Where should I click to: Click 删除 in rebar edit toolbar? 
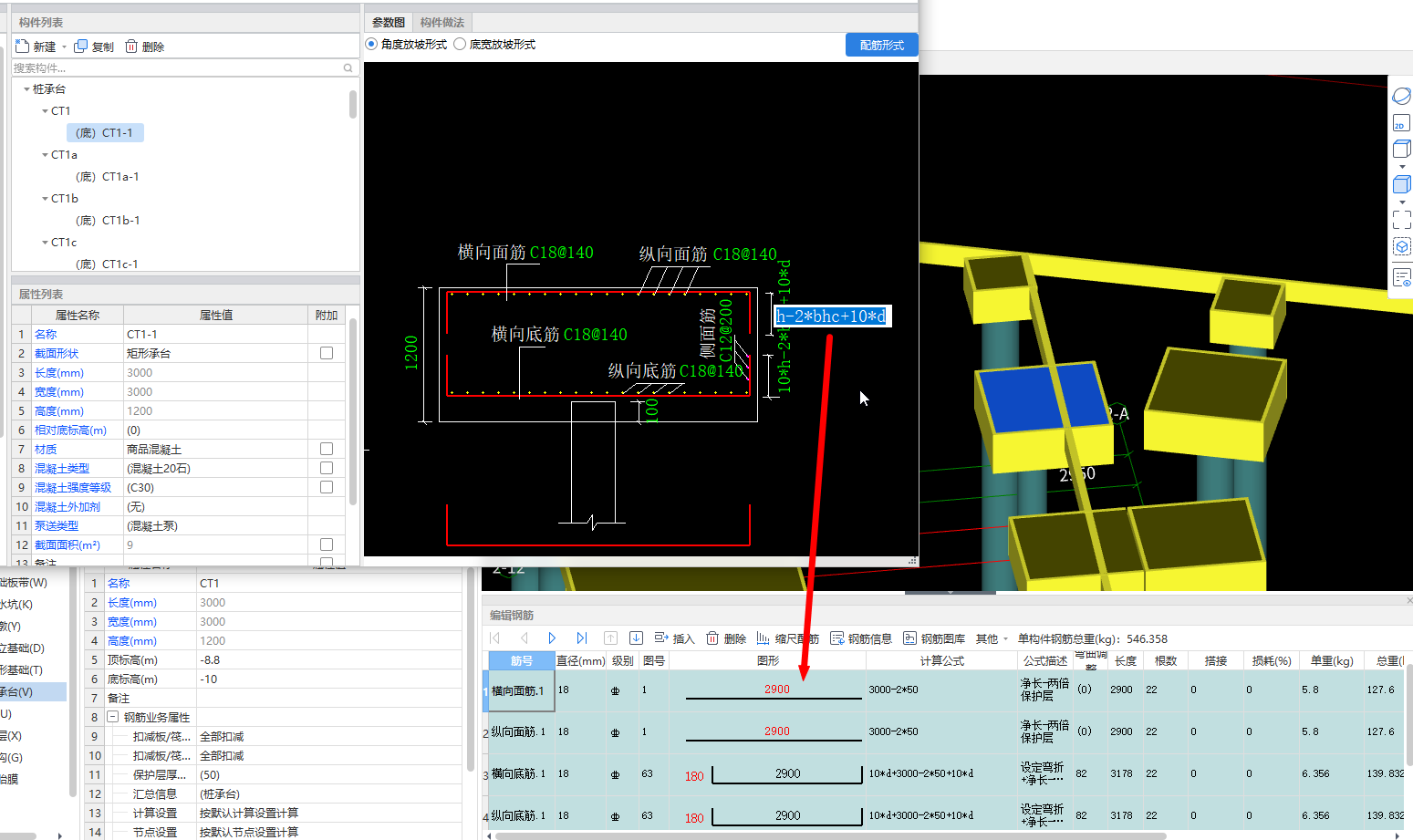tap(726, 638)
